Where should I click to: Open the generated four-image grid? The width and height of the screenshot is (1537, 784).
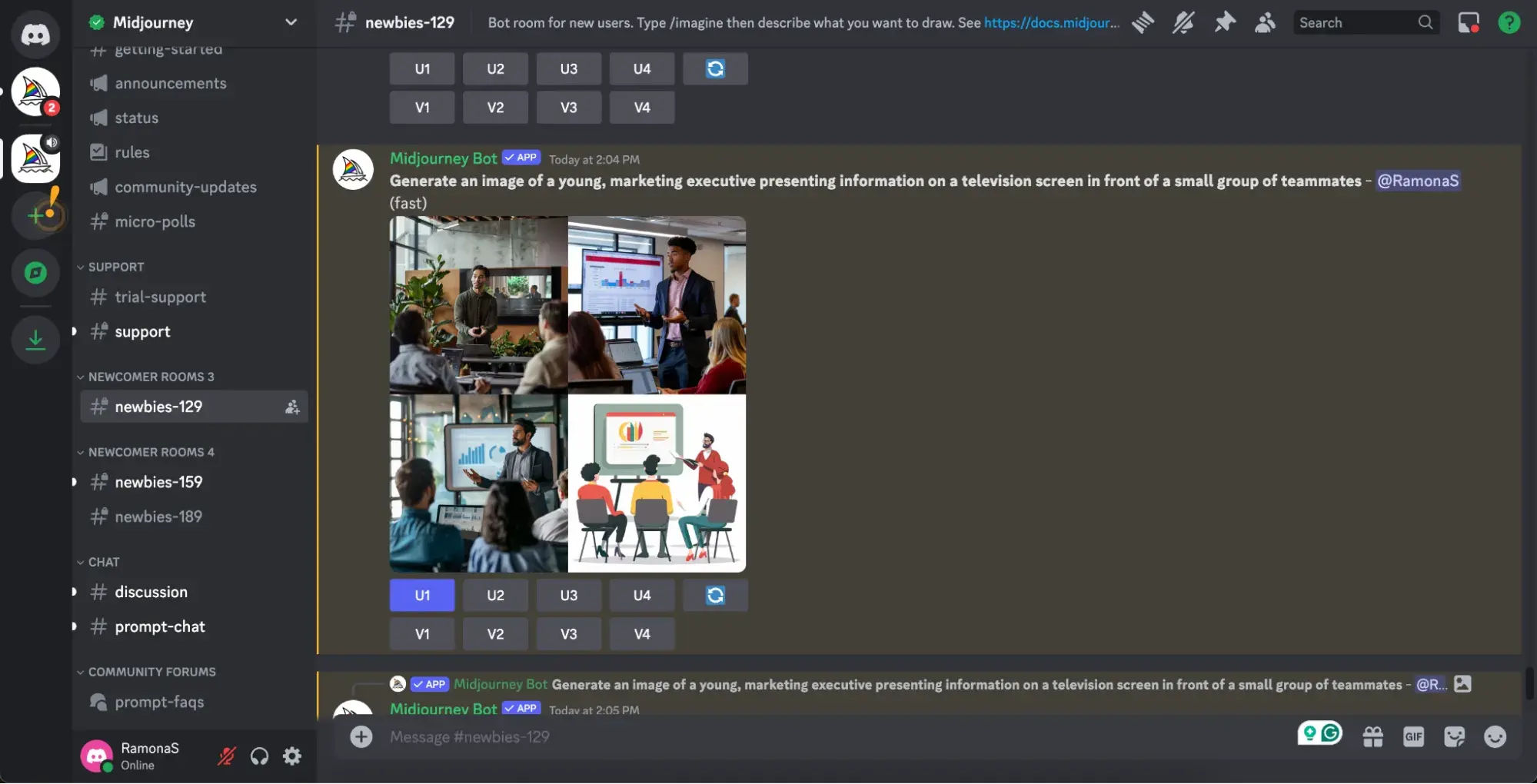[567, 394]
